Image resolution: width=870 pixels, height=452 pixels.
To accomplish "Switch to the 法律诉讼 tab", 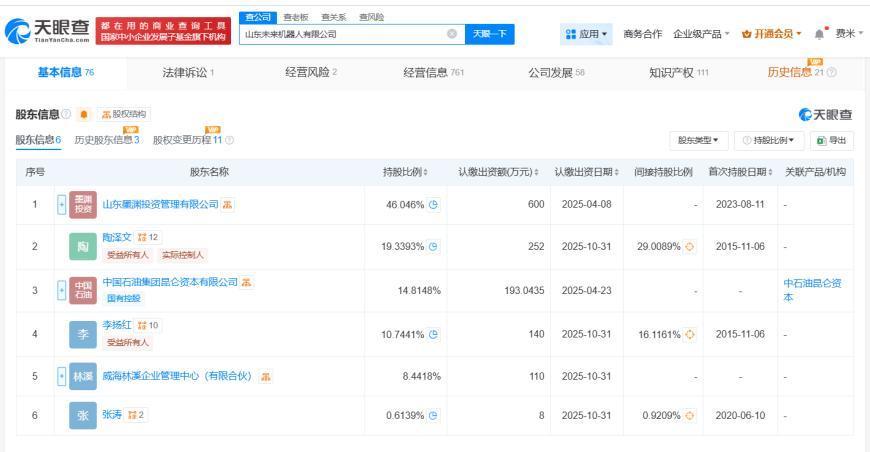I will (x=188, y=71).
